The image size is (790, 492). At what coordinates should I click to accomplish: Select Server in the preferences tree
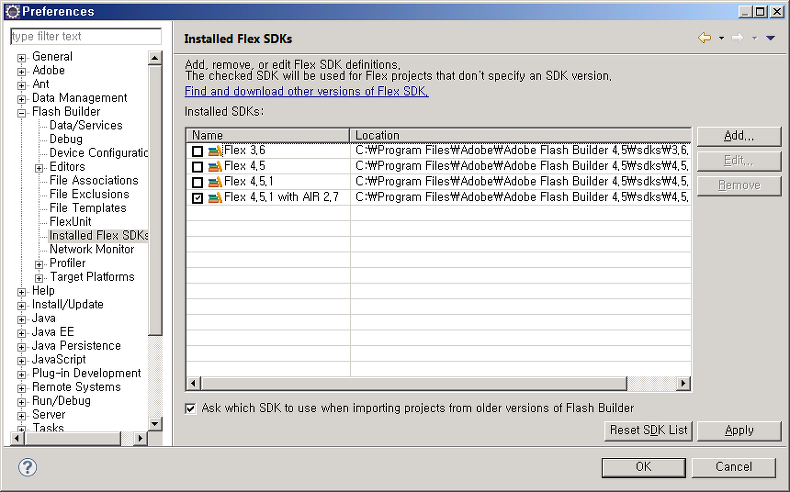coord(49,414)
